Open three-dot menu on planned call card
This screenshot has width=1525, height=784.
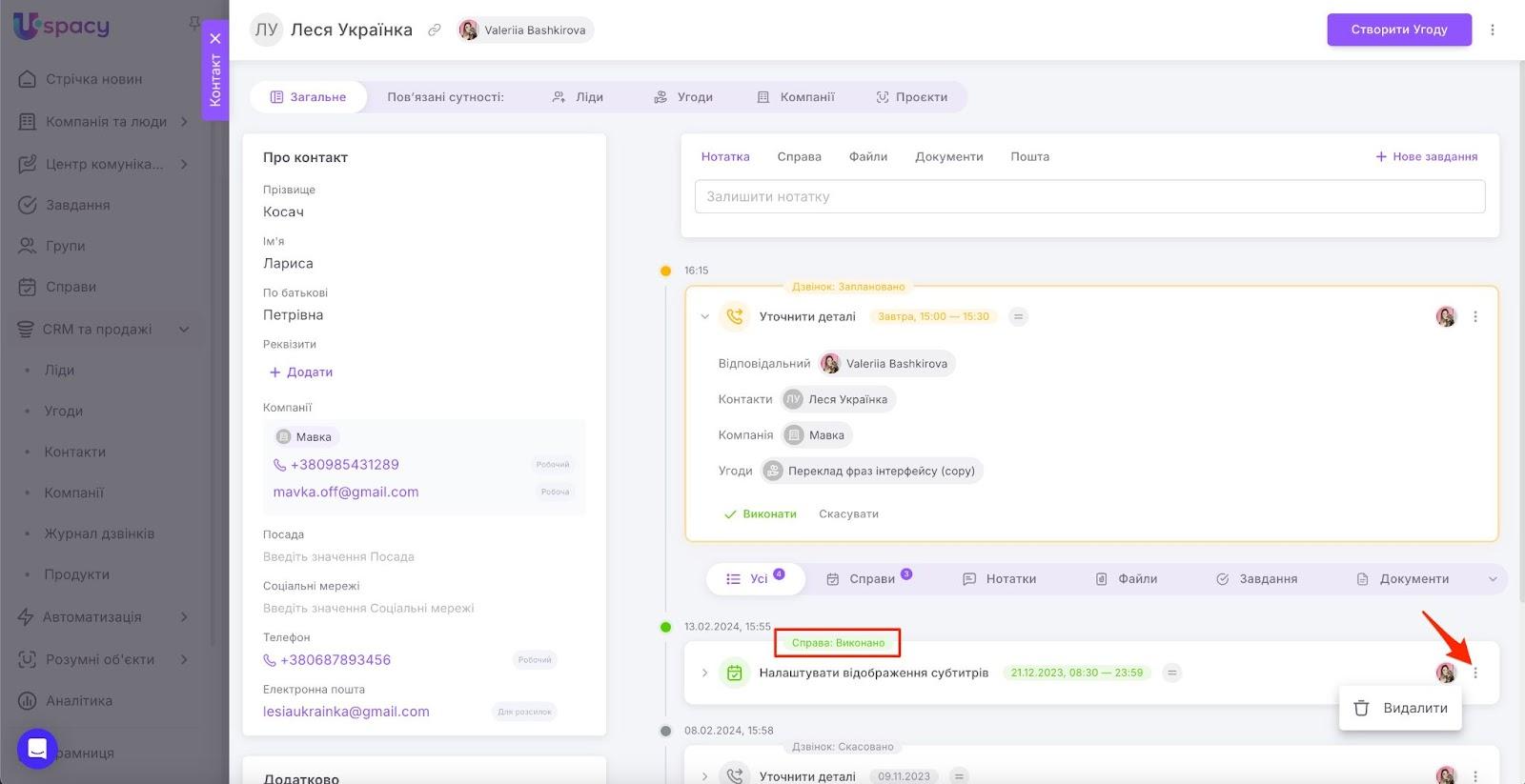[1475, 317]
